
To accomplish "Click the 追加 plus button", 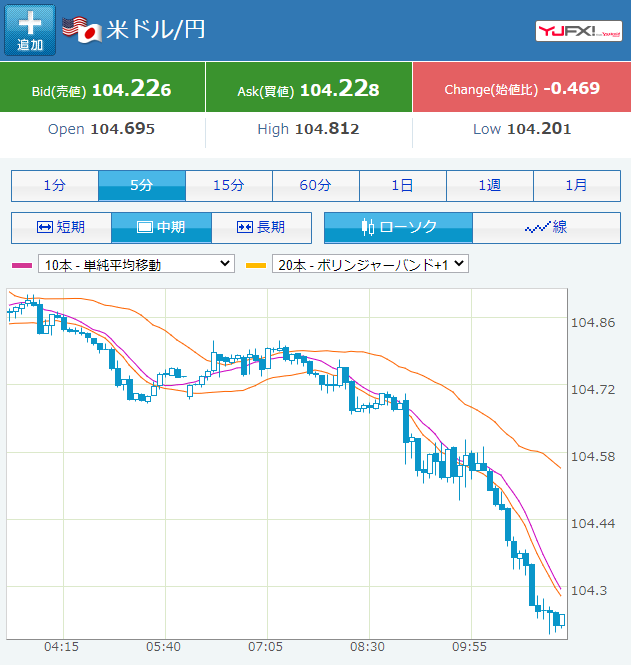I will click(x=30, y=30).
